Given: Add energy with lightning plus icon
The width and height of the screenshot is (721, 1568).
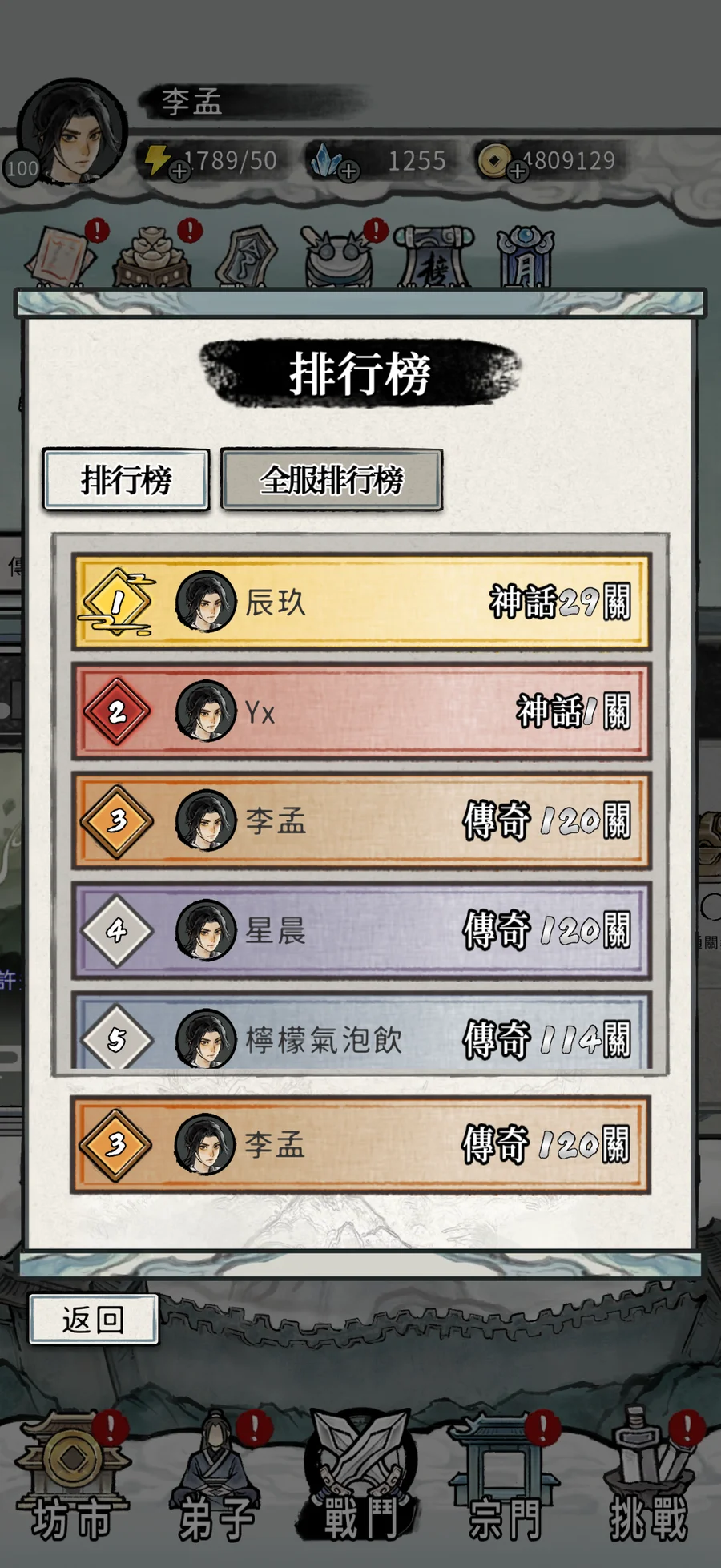Looking at the screenshot, I should click(179, 171).
